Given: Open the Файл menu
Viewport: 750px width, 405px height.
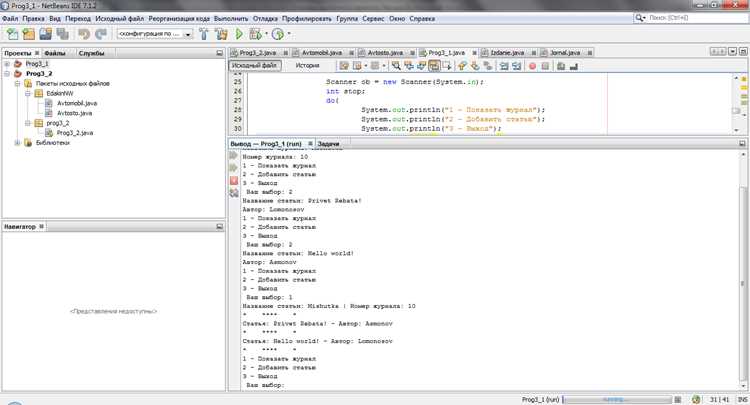Looking at the screenshot, I should [10, 19].
